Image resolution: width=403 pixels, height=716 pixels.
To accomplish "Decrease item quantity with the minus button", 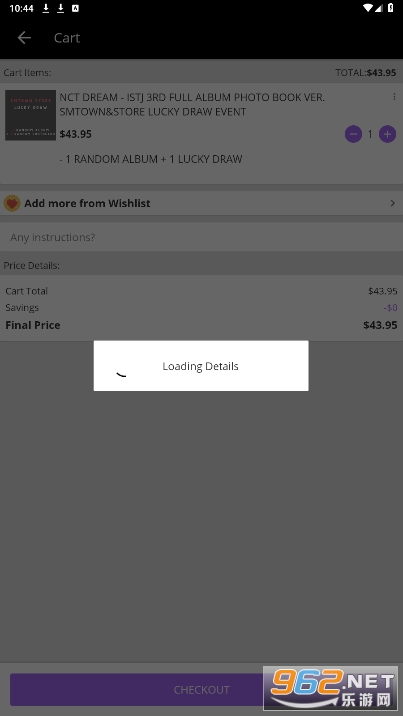I will pos(353,134).
